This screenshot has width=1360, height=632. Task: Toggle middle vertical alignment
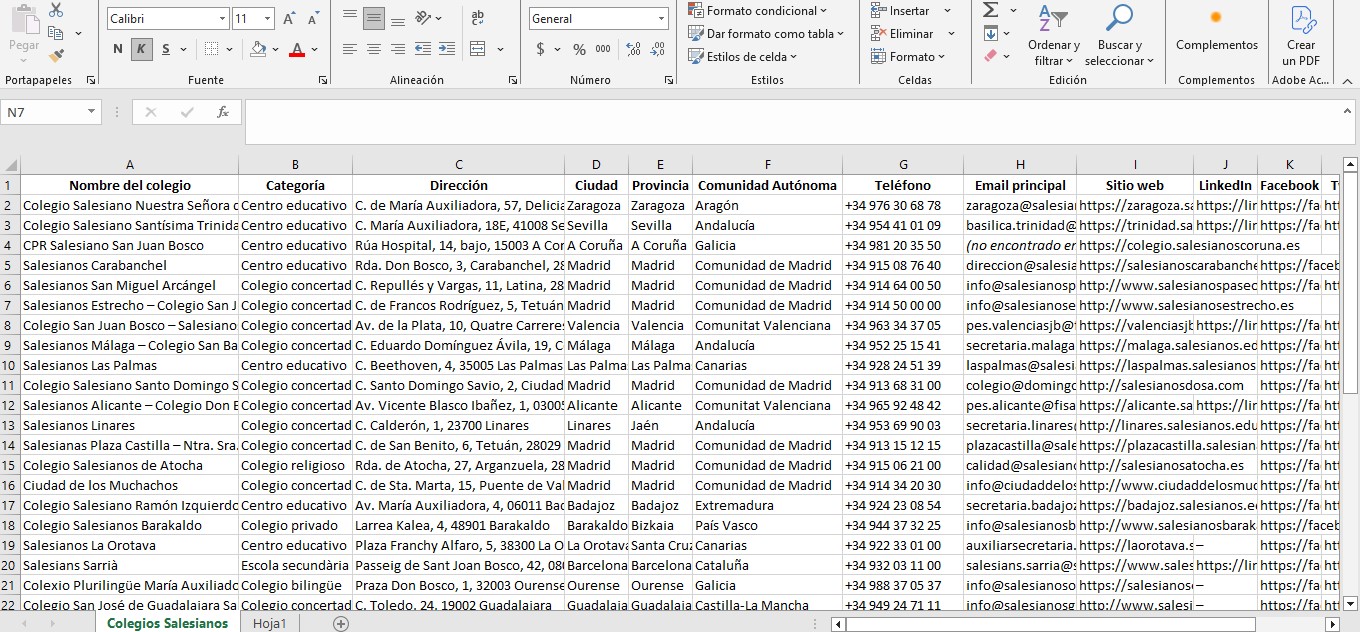click(x=374, y=18)
